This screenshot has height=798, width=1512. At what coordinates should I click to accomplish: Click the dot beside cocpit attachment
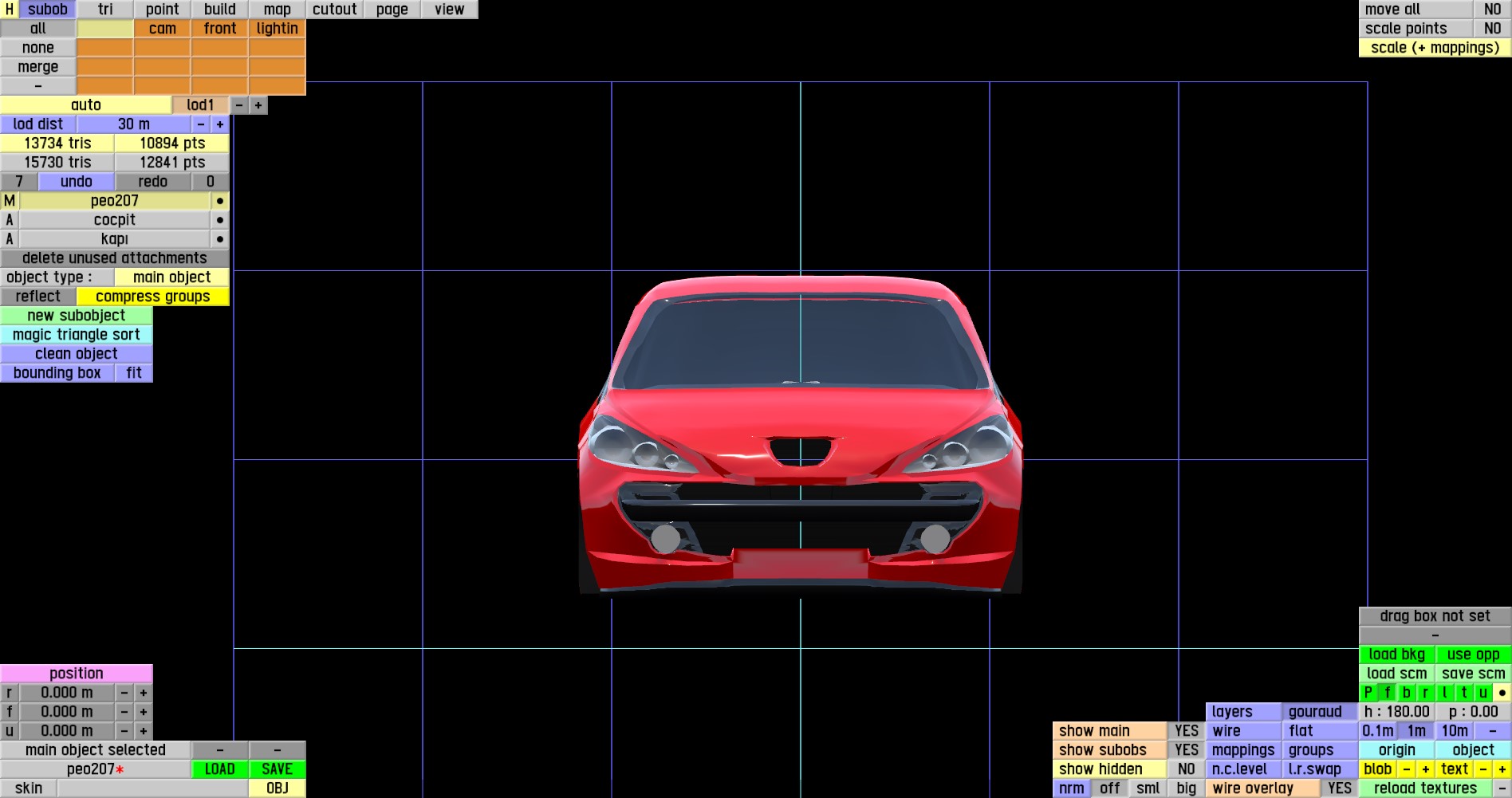point(219,220)
